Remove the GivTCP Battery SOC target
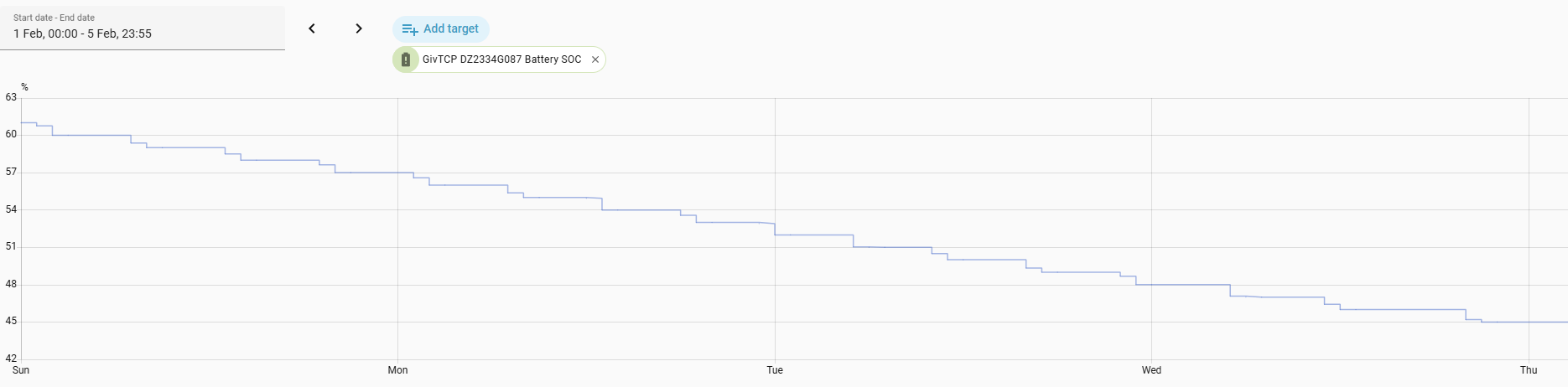Viewport: 1568px width, 387px height. click(595, 59)
